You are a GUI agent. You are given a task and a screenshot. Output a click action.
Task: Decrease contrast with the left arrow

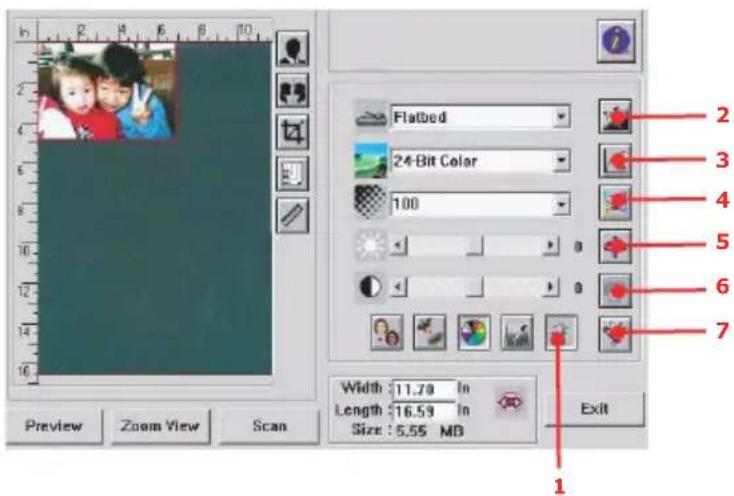click(x=398, y=287)
